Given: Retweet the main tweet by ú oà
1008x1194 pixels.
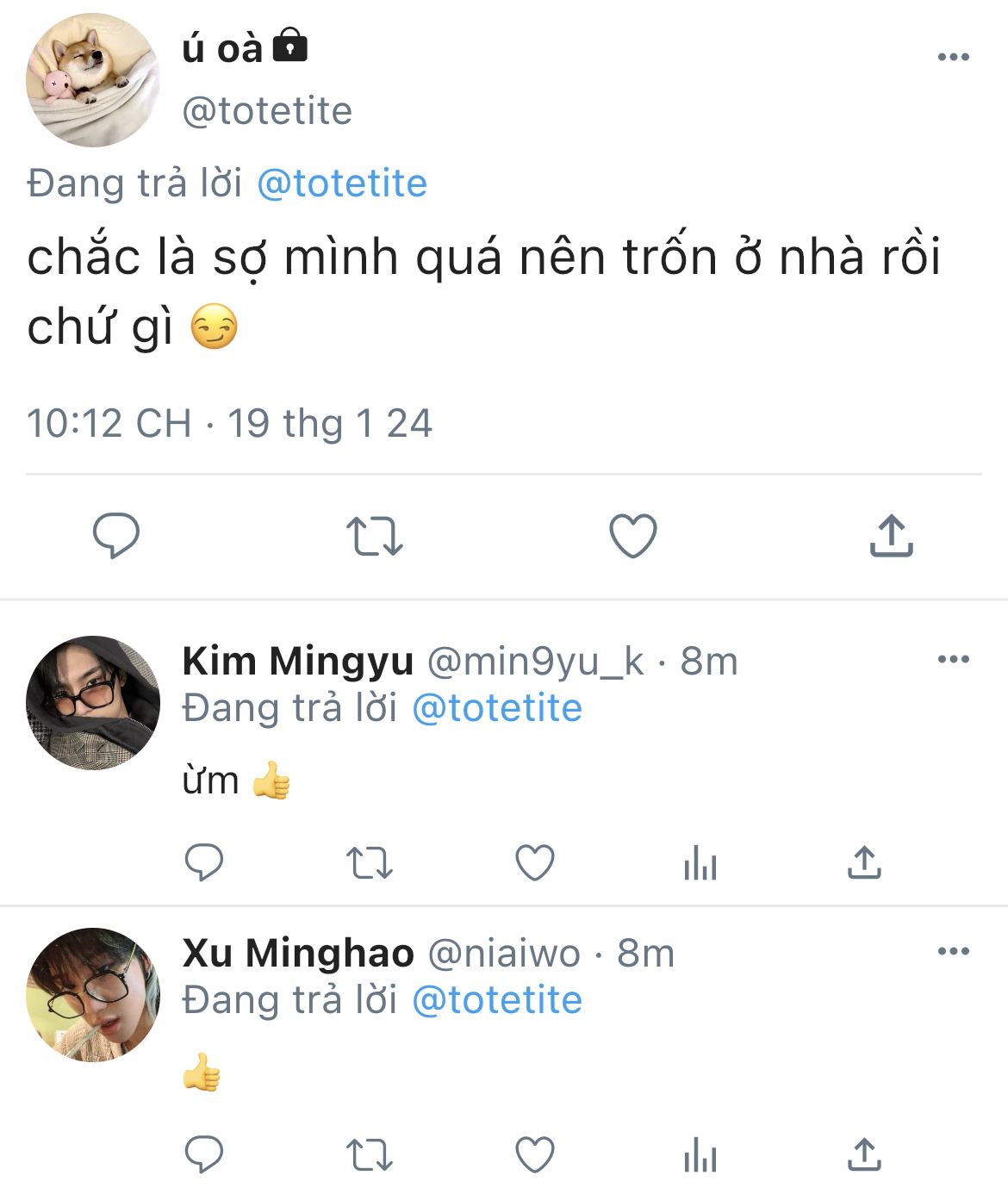Looking at the screenshot, I should [374, 536].
